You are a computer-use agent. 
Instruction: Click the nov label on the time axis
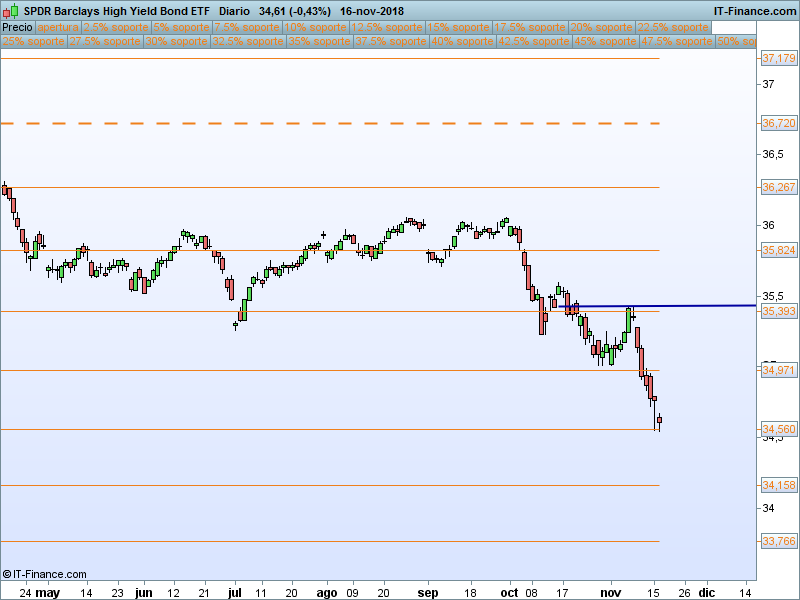click(610, 593)
